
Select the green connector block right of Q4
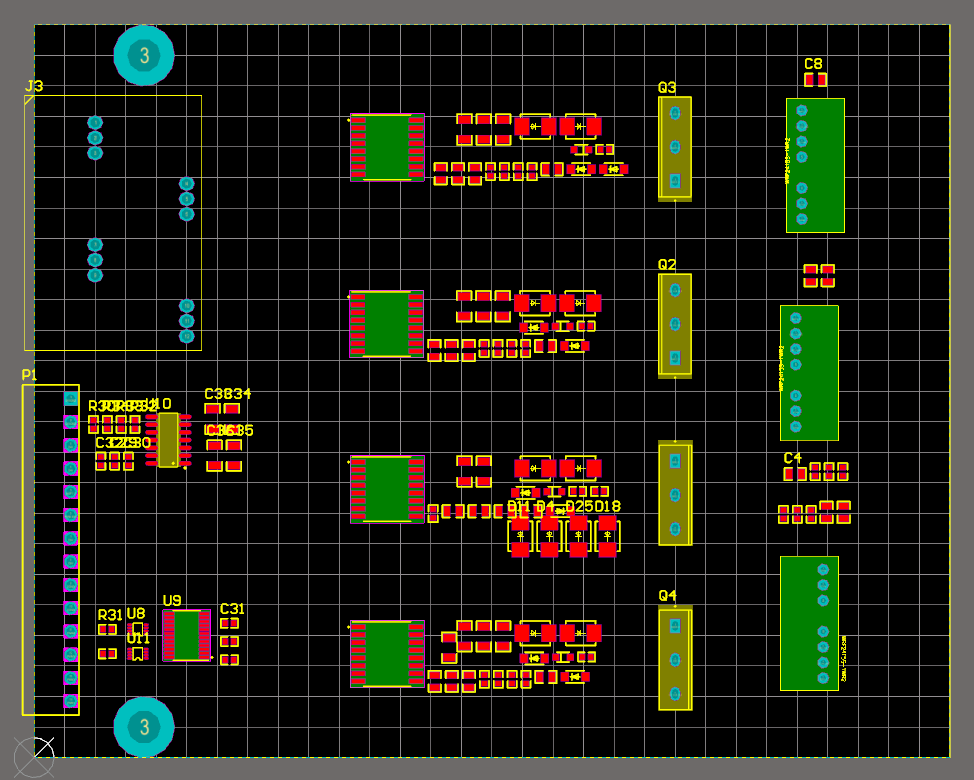pyautogui.click(x=809, y=624)
